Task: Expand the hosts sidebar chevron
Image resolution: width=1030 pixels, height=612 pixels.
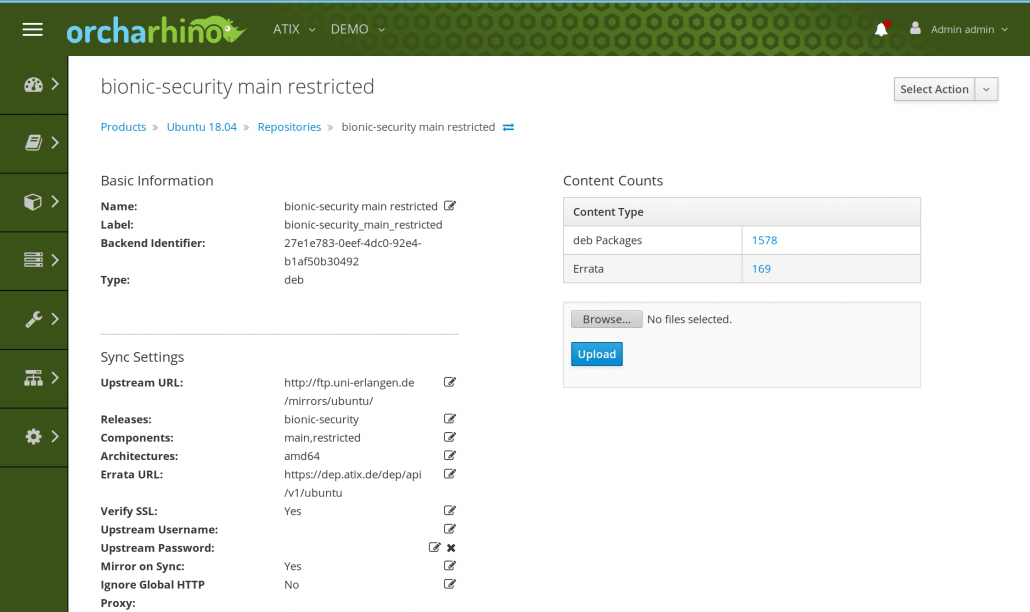Action: coord(55,260)
